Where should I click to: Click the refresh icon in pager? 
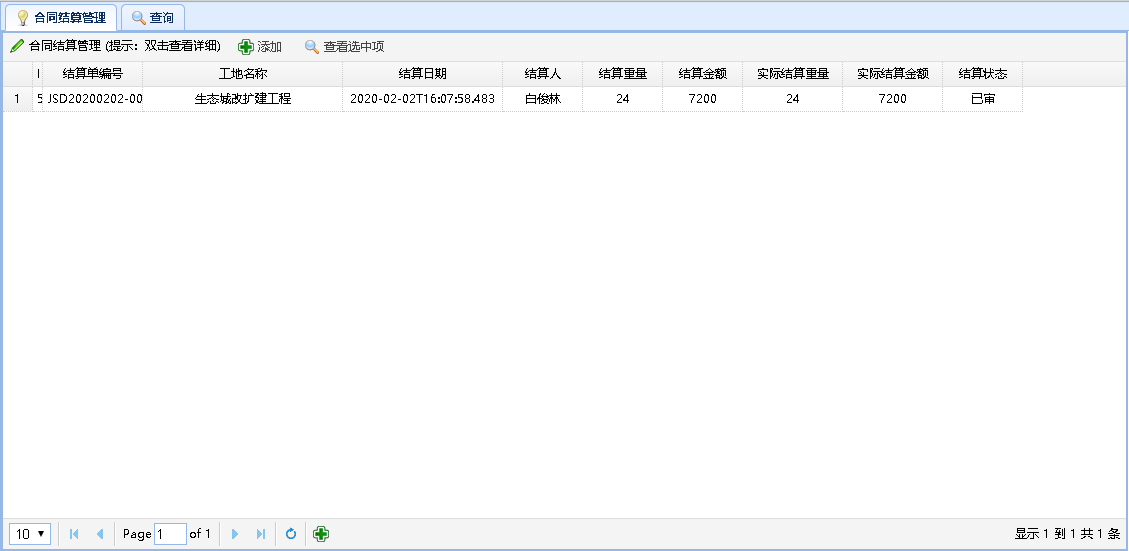pyautogui.click(x=291, y=534)
